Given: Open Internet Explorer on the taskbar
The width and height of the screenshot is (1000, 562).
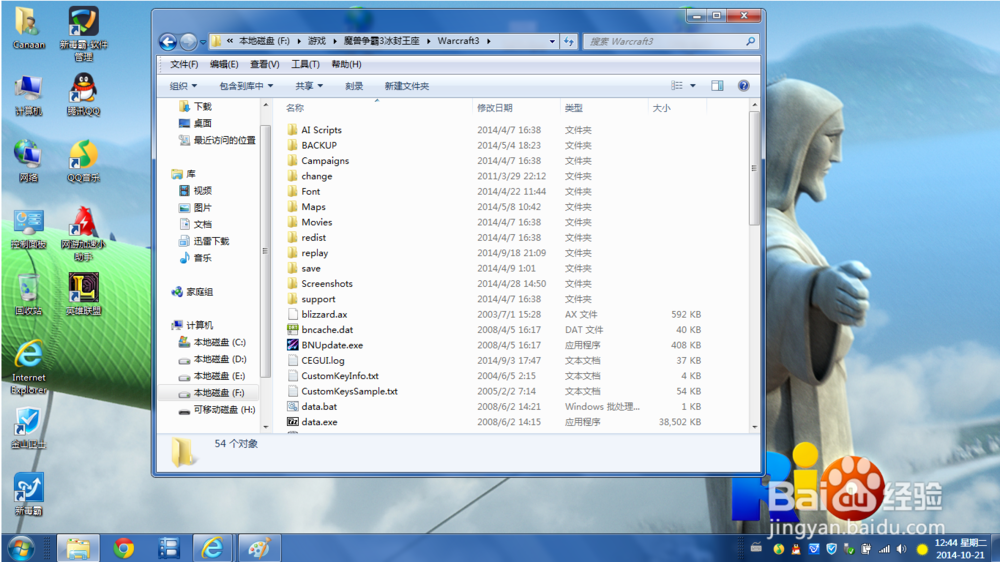Looking at the screenshot, I should (x=212, y=549).
